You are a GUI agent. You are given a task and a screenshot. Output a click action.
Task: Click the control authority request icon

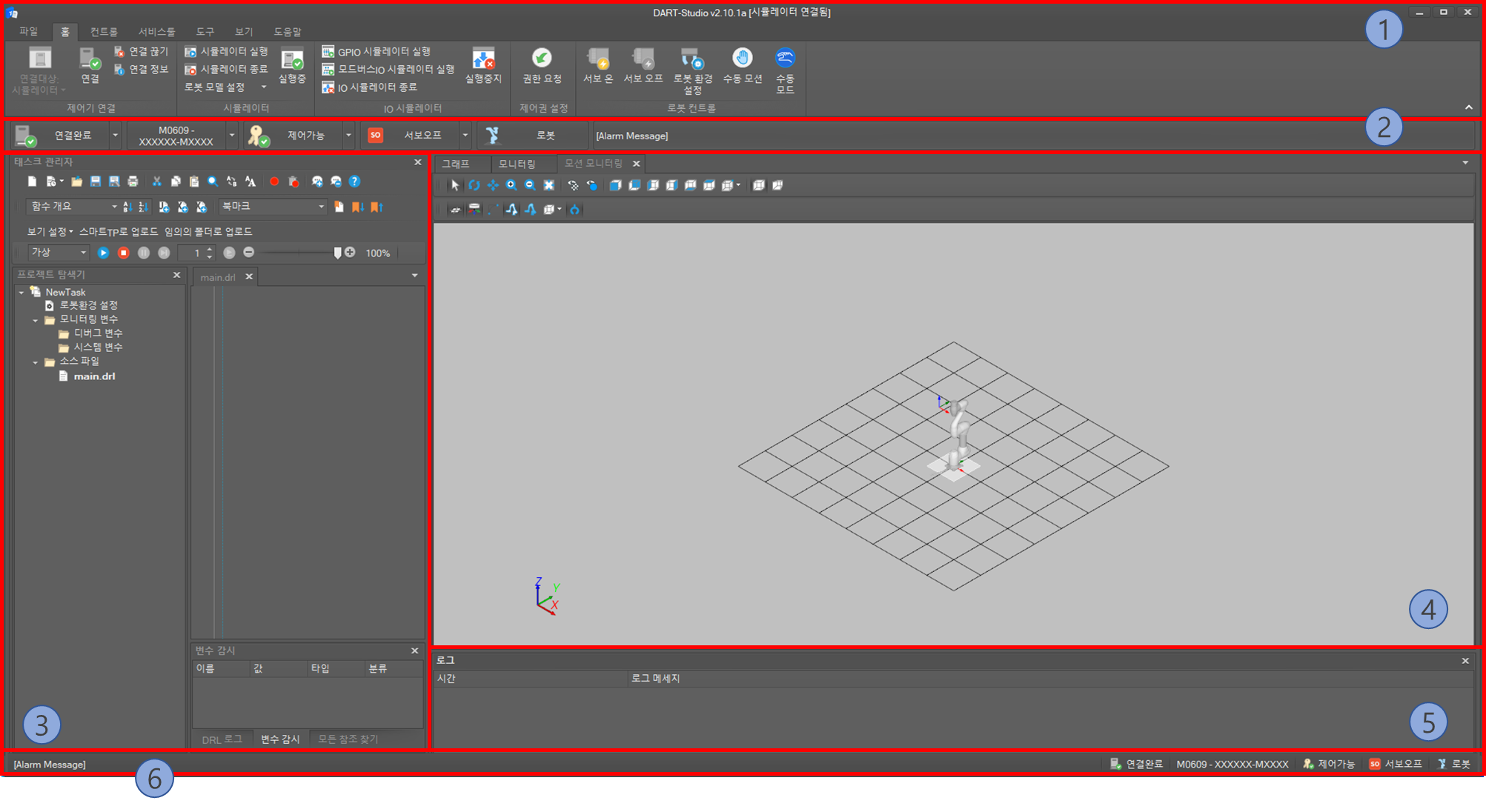(x=542, y=59)
